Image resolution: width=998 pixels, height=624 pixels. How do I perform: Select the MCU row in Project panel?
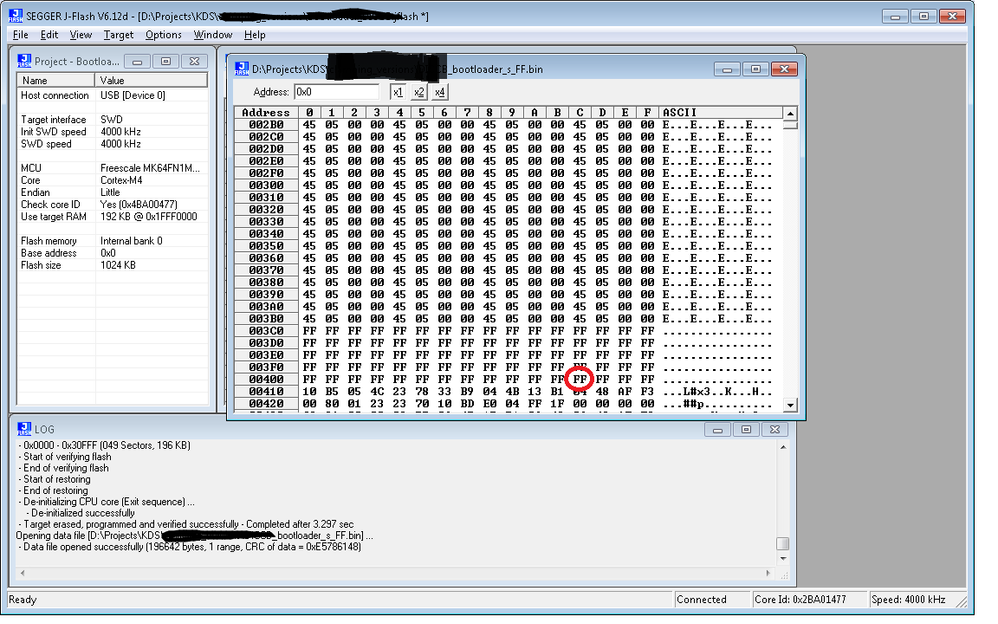113,168
